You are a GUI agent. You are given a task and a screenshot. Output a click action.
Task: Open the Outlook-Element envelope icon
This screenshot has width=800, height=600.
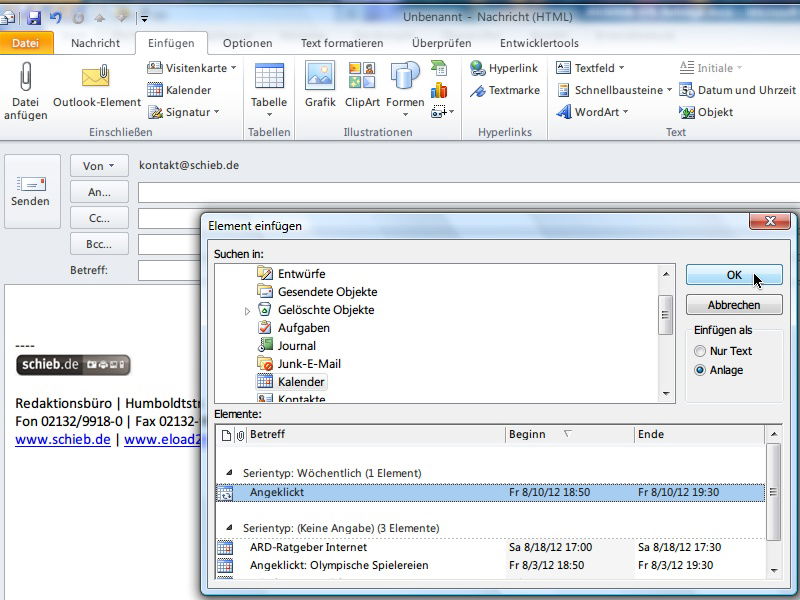coord(96,77)
